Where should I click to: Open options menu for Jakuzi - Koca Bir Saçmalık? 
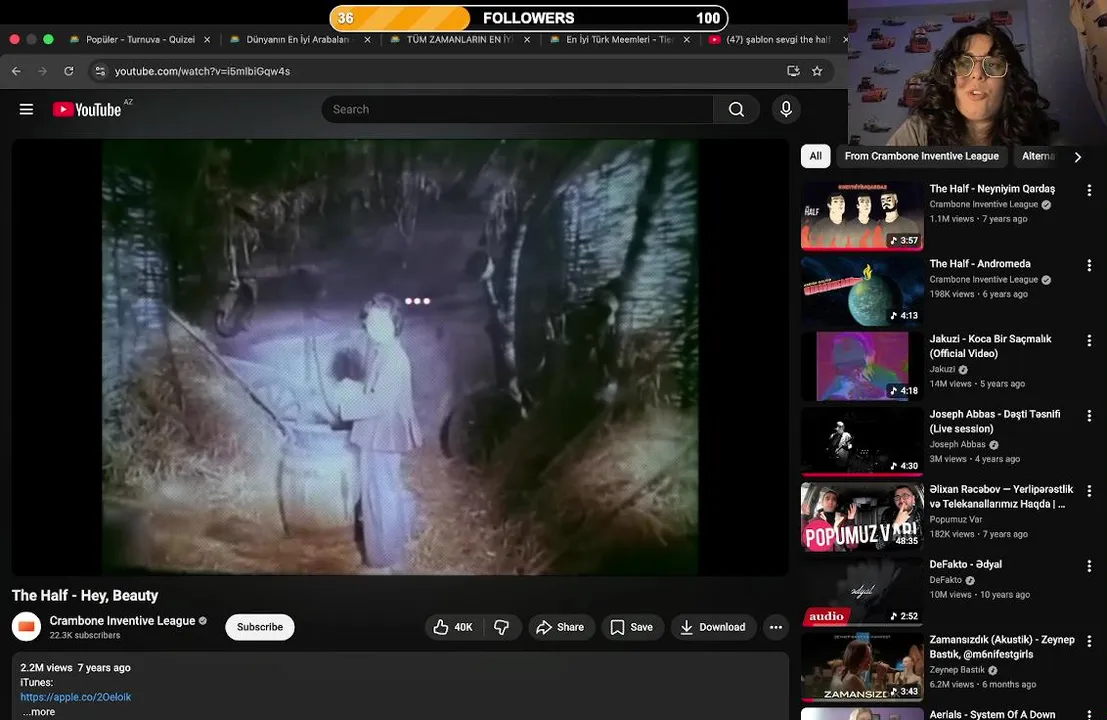[1089, 340]
